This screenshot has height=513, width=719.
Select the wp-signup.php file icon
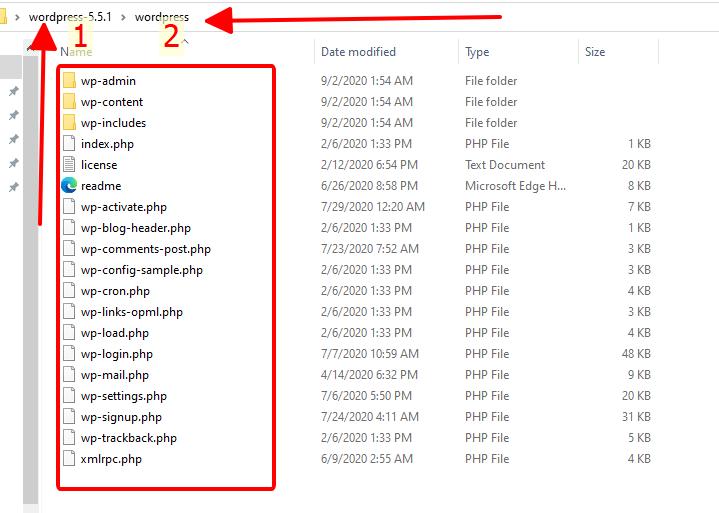click(x=69, y=417)
